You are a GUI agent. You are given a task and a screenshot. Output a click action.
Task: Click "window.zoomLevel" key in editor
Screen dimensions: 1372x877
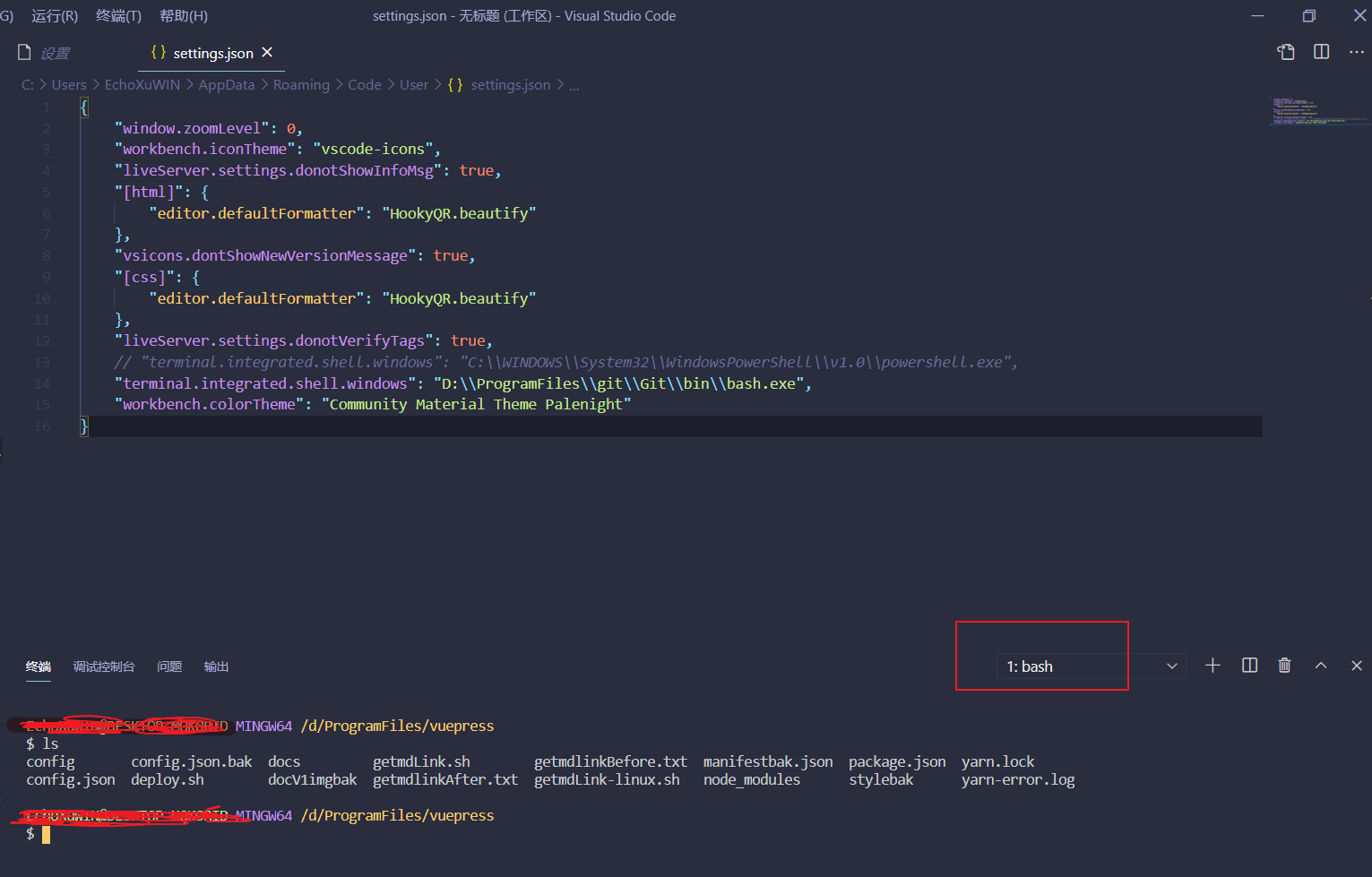click(192, 129)
